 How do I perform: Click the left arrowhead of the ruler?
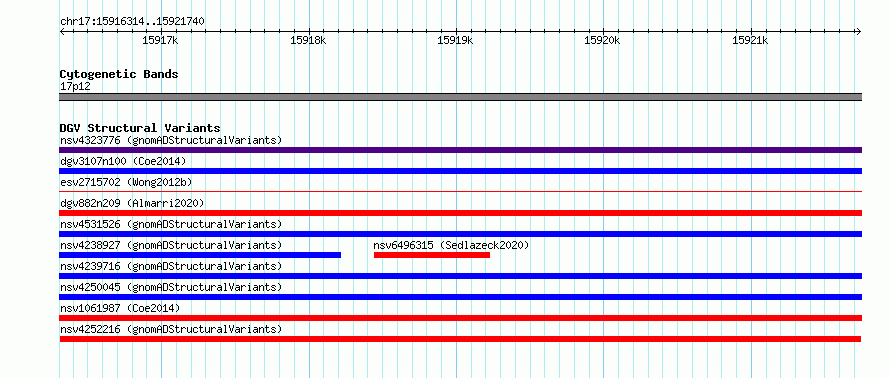[62, 32]
